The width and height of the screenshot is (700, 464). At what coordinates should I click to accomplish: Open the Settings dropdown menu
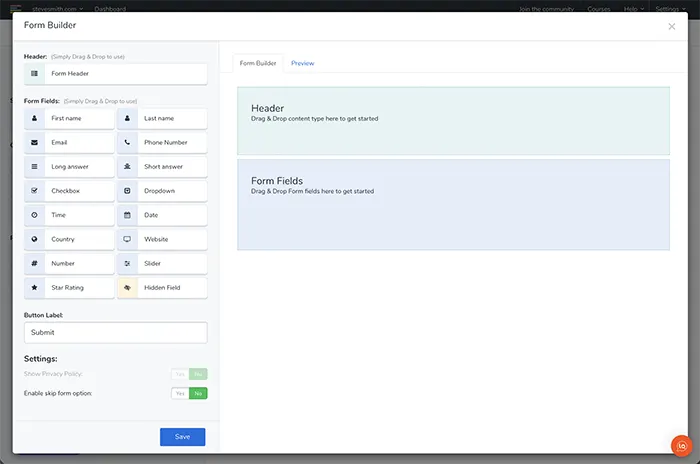[x=670, y=8]
